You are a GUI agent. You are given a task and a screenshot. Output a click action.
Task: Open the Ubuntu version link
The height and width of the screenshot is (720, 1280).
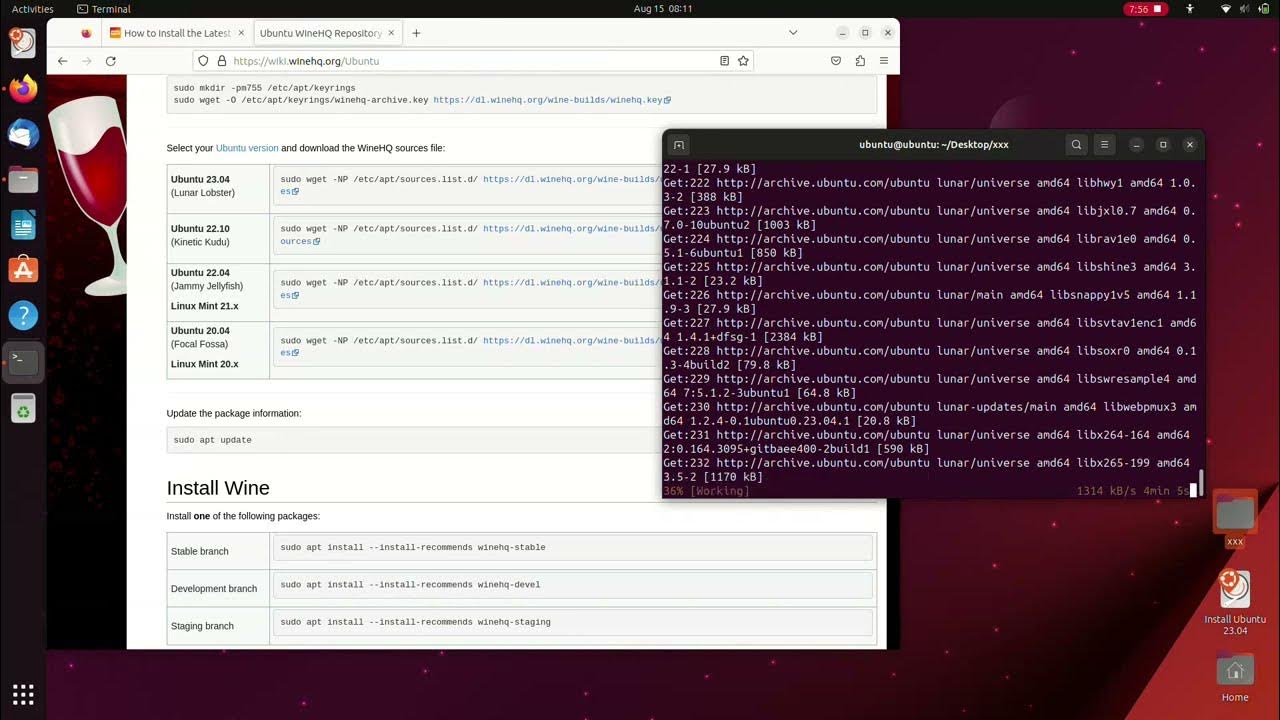click(x=247, y=148)
